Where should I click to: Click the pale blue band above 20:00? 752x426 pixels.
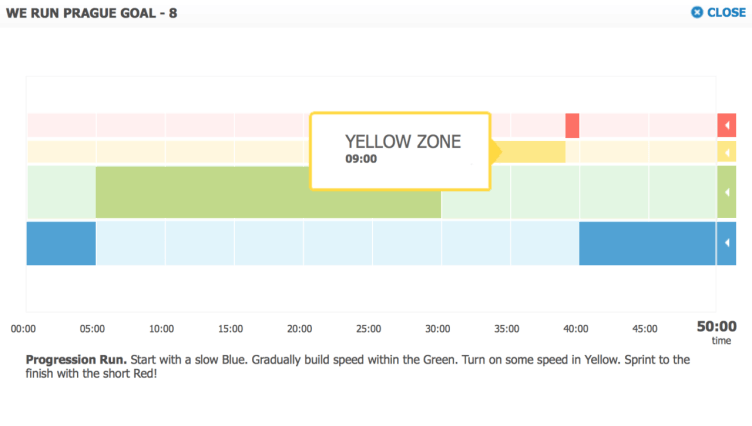(x=300, y=243)
